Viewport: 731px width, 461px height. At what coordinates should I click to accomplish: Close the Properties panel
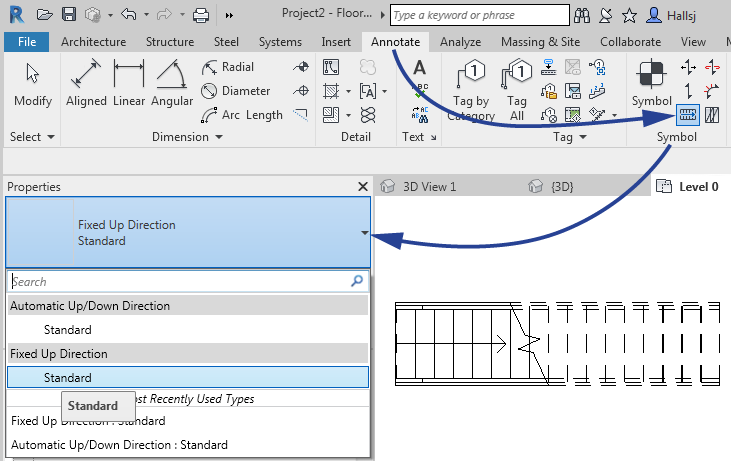363,186
